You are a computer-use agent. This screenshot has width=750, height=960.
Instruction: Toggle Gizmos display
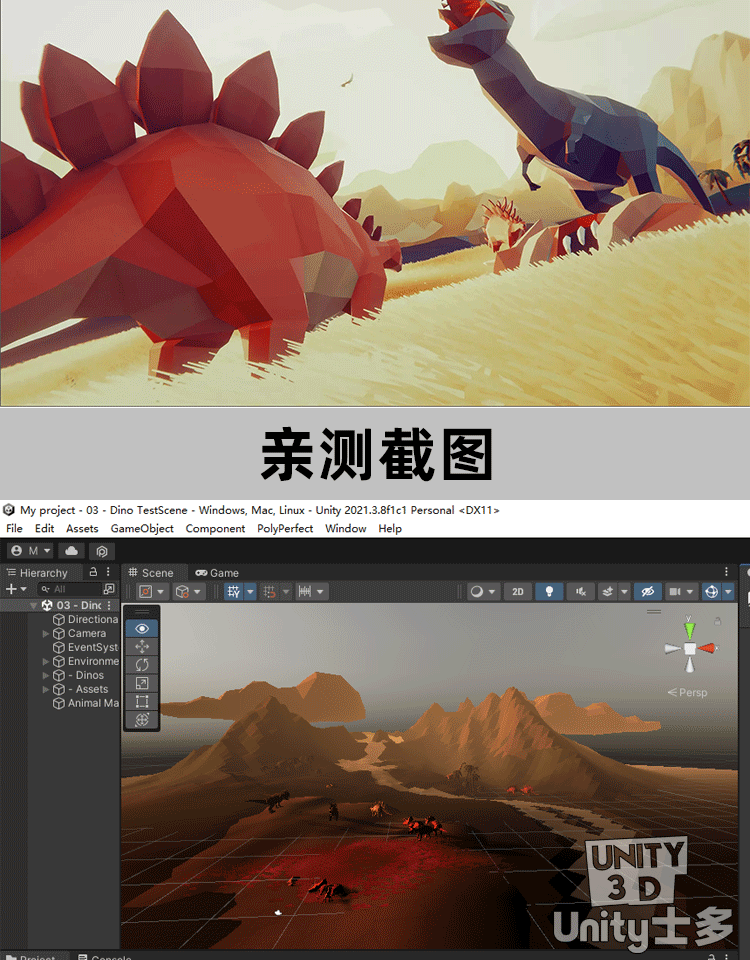point(711,591)
